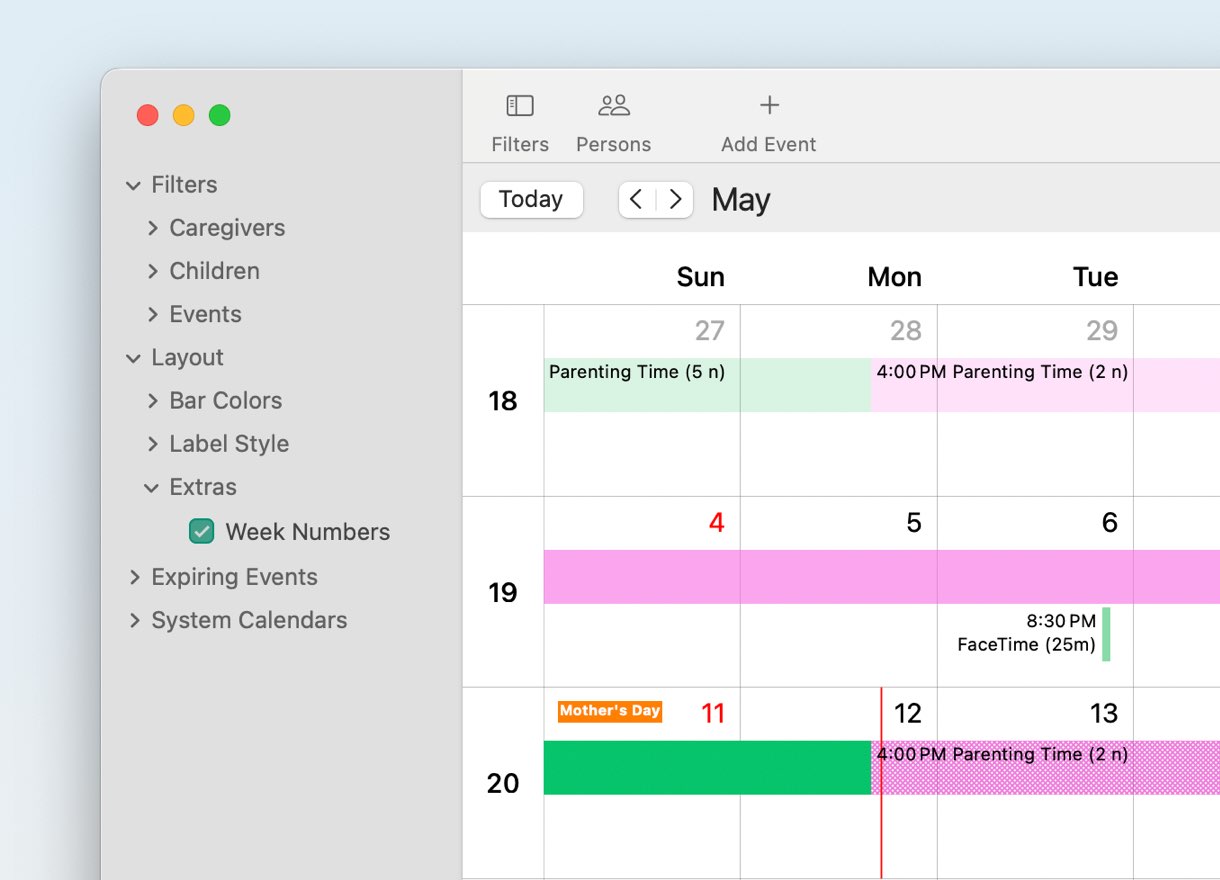This screenshot has width=1220, height=880.
Task: Select the Caregivers sidebar row
Action: click(227, 228)
